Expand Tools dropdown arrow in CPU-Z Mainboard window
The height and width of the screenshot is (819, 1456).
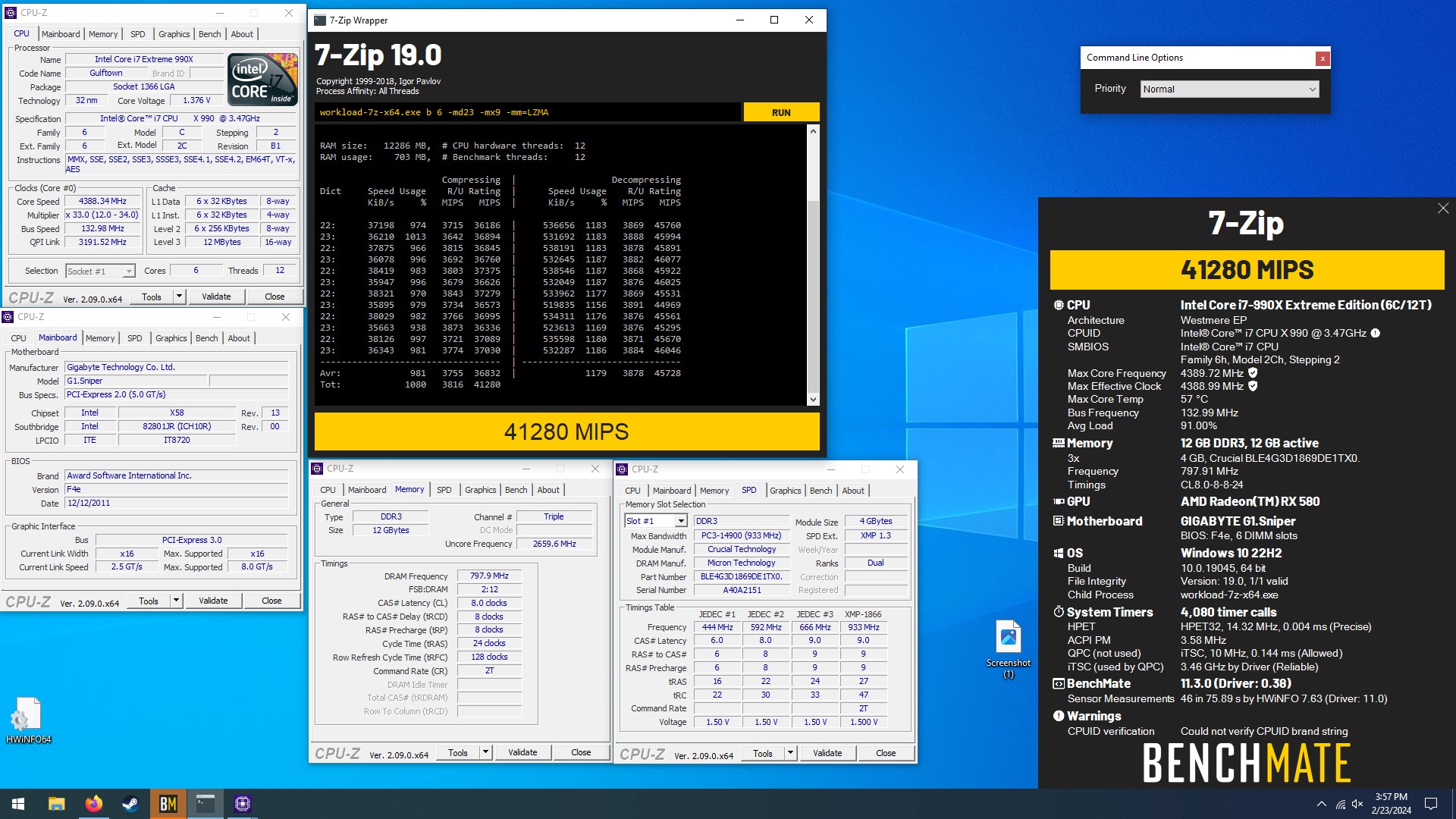coord(176,601)
